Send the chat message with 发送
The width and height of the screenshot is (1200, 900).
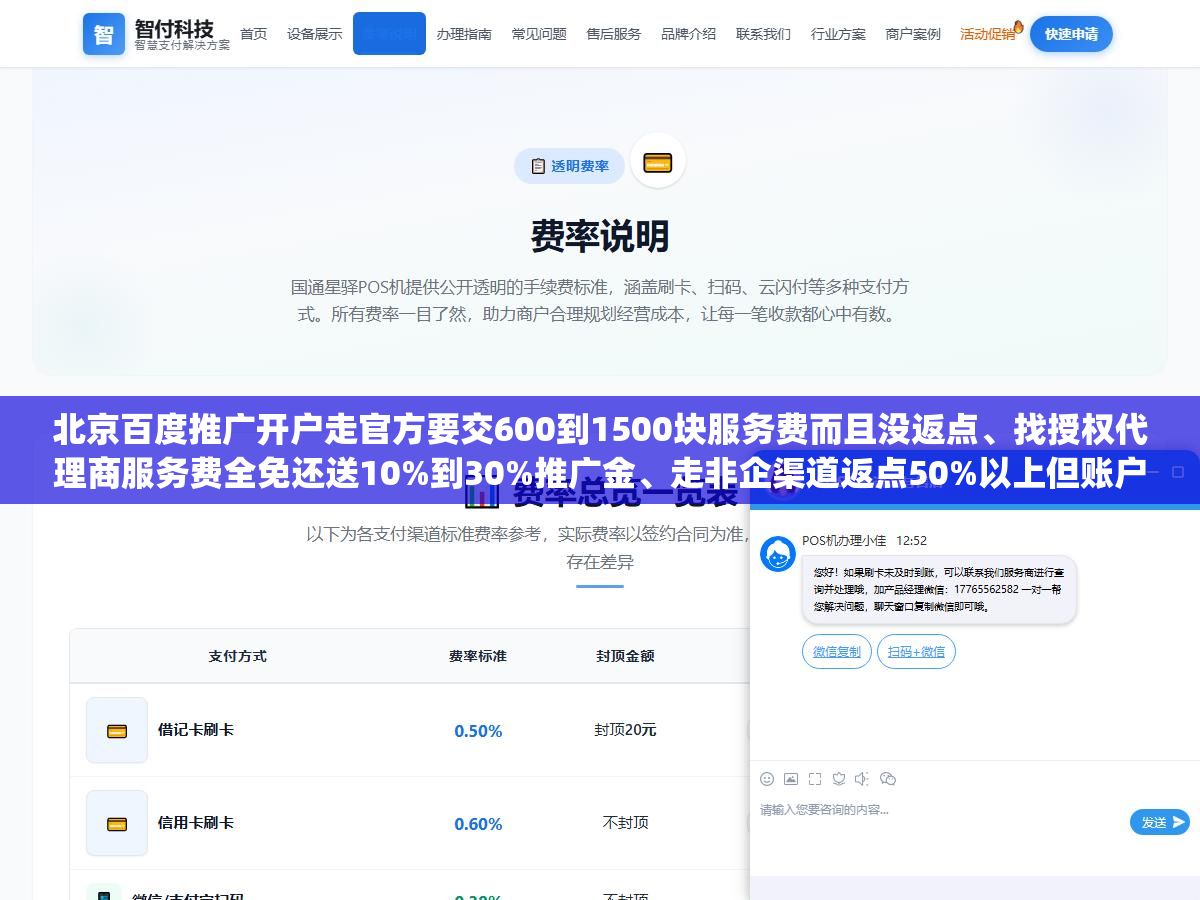[x=1160, y=822]
